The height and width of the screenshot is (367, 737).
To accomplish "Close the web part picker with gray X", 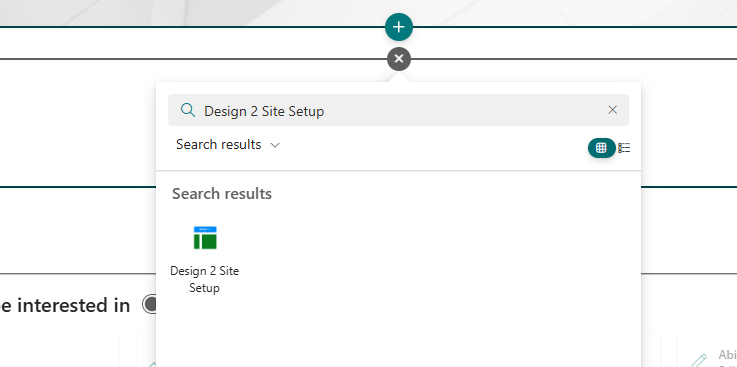I will pyautogui.click(x=399, y=59).
